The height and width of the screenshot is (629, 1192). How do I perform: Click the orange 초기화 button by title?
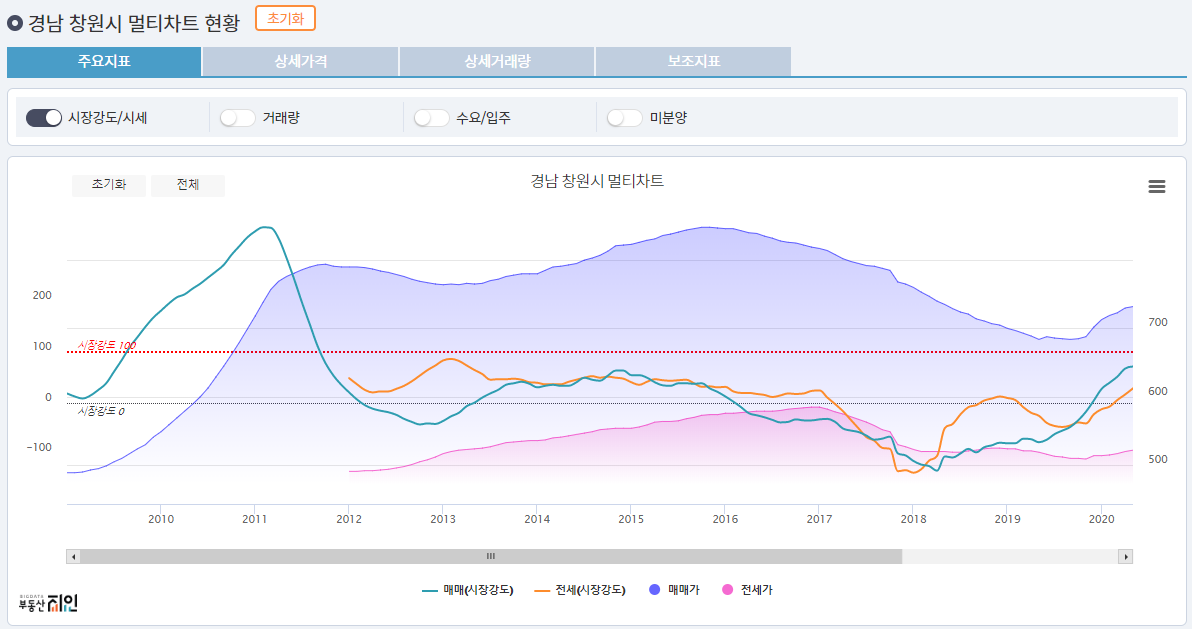285,18
